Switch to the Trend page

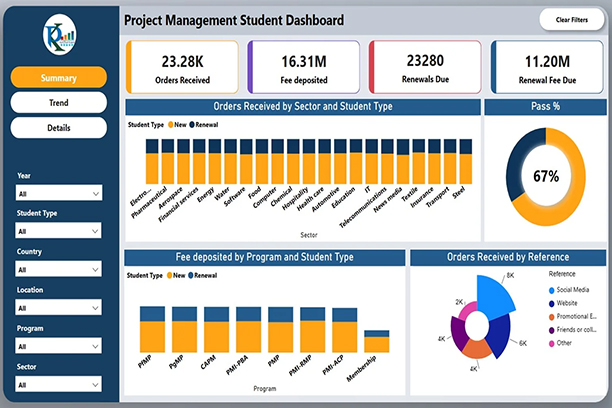point(59,102)
